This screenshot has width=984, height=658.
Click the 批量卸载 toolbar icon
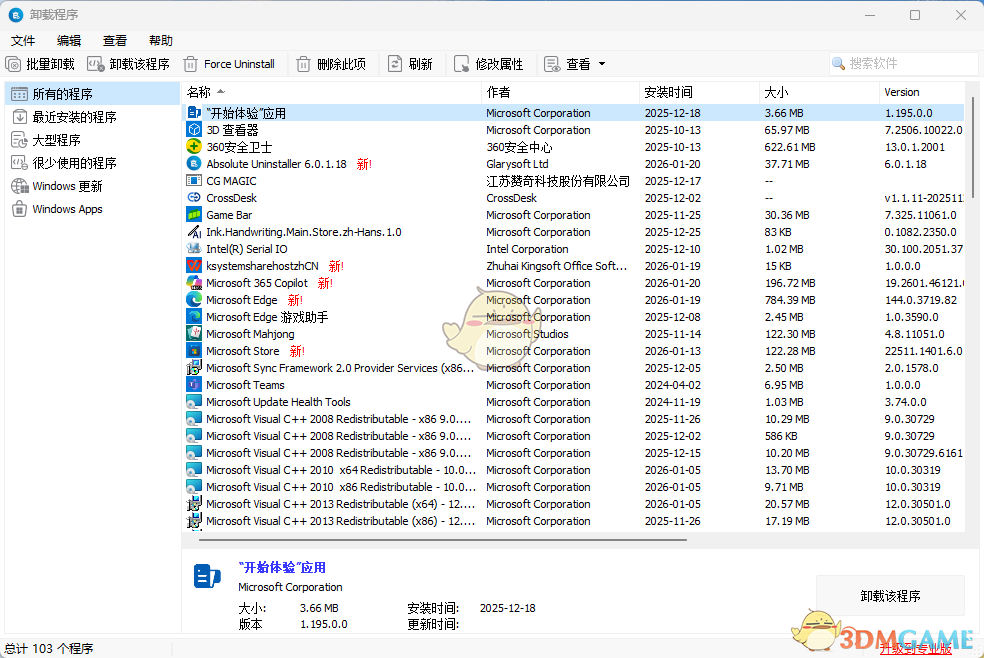13,63
